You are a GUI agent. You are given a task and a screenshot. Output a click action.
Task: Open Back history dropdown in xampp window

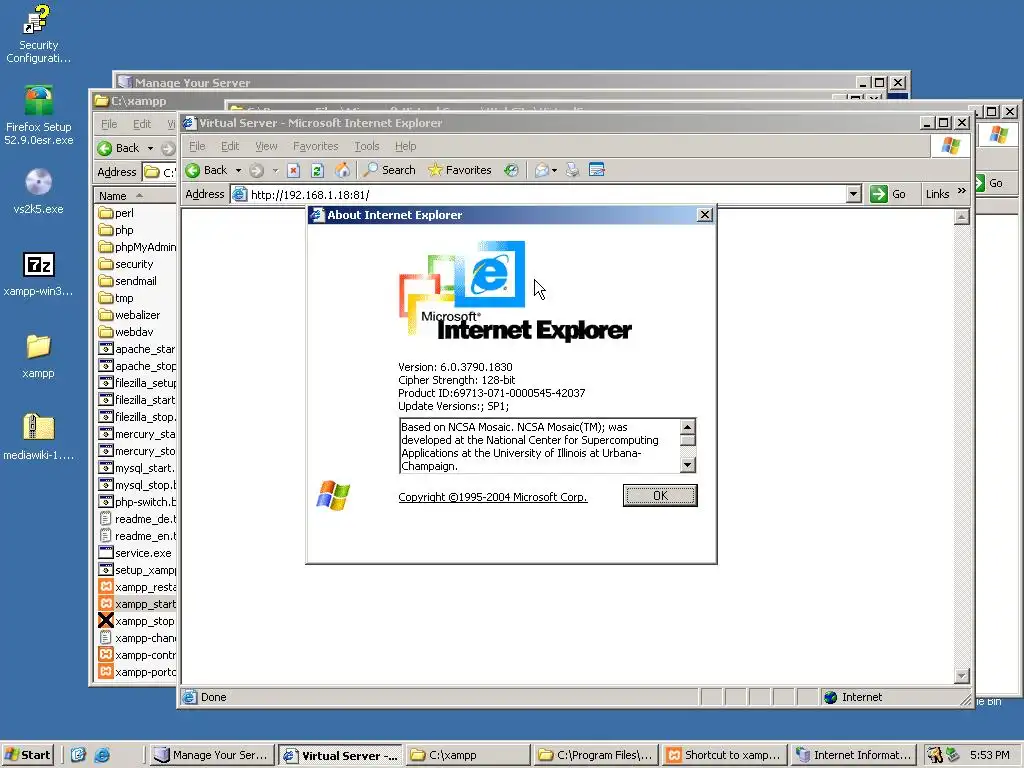[x=150, y=149]
